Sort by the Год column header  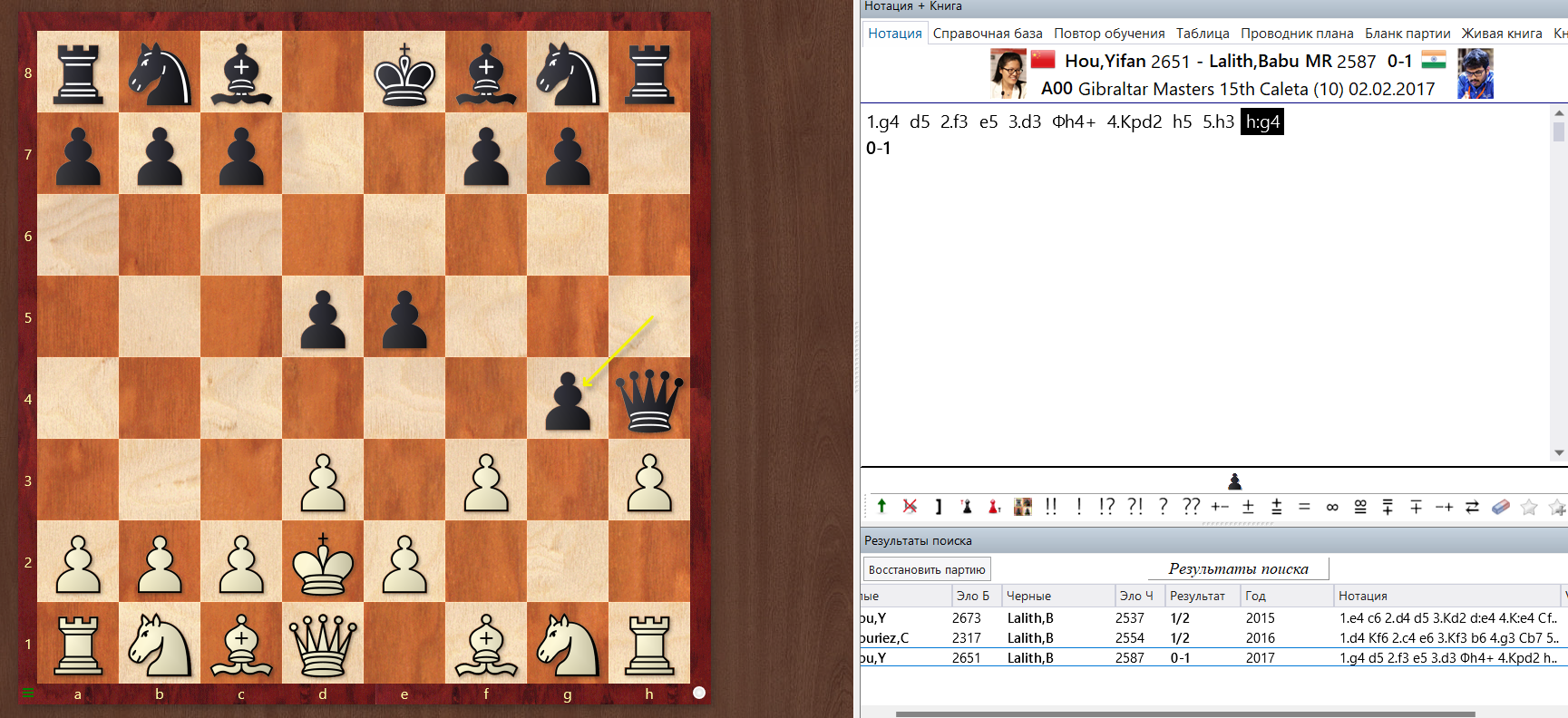tap(1287, 596)
